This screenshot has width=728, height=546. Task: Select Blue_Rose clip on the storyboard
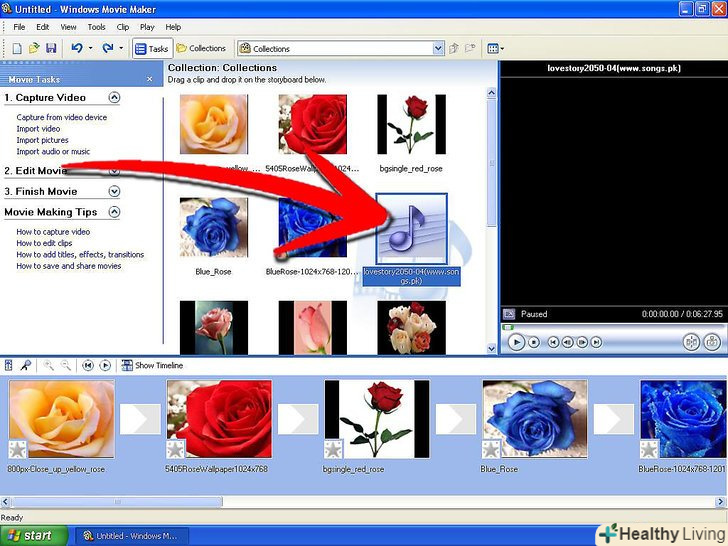(535, 419)
